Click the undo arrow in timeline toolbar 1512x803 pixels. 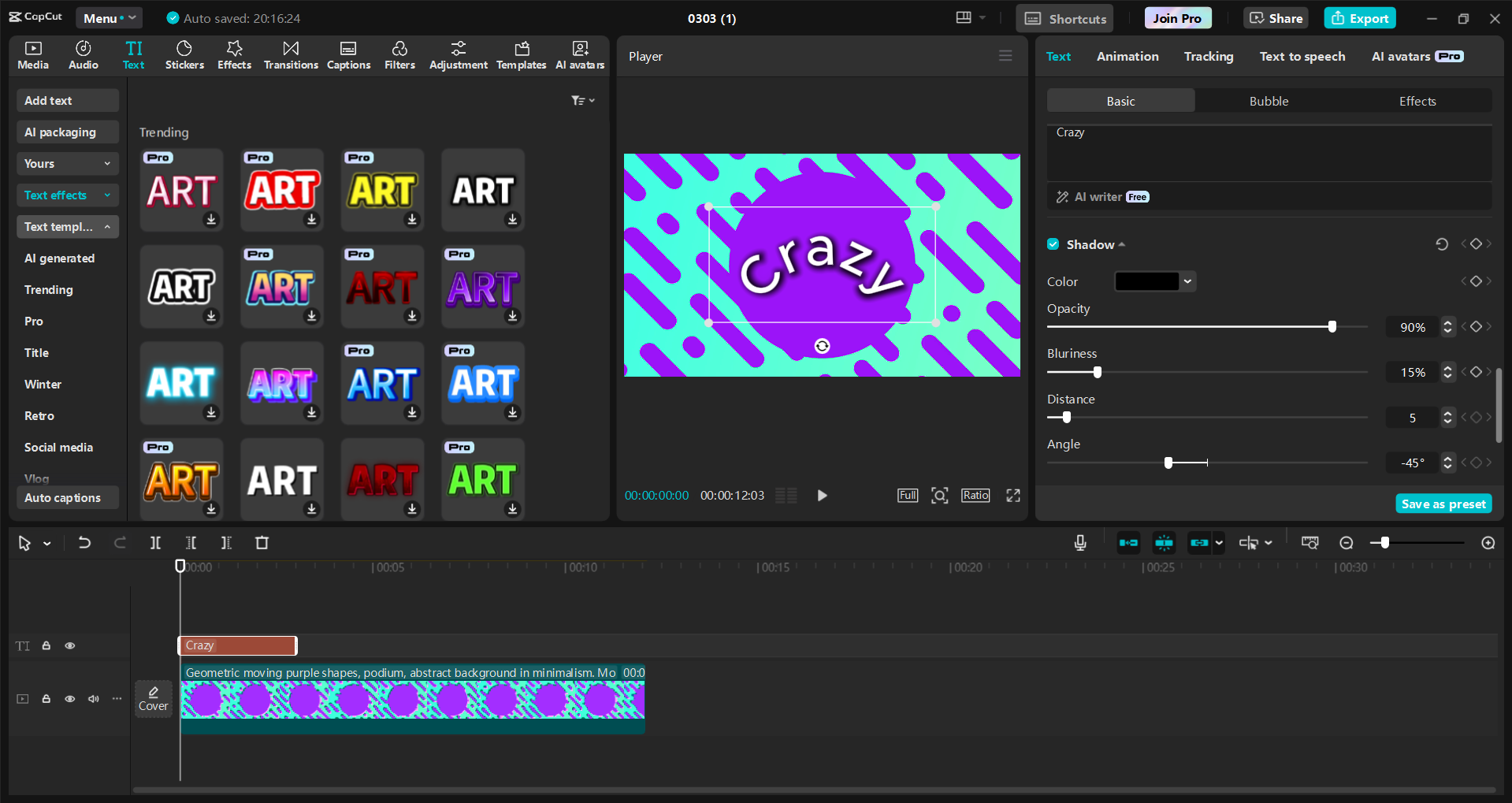pyautogui.click(x=84, y=543)
